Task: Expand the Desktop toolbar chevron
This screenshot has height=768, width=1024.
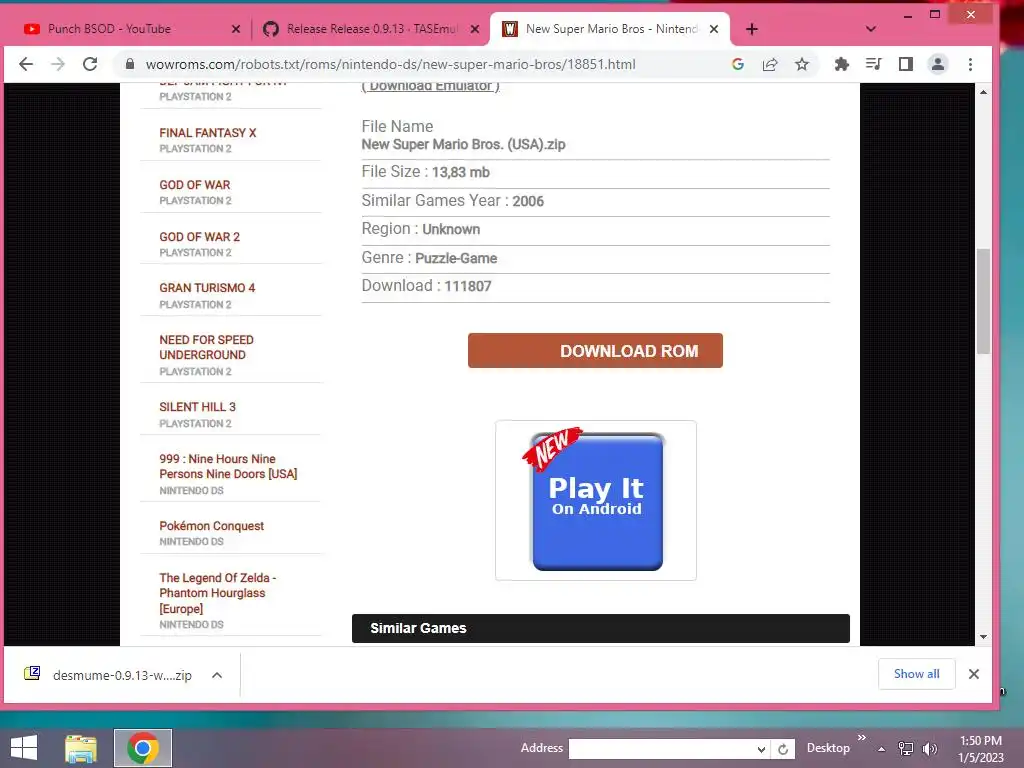Action: (861, 738)
